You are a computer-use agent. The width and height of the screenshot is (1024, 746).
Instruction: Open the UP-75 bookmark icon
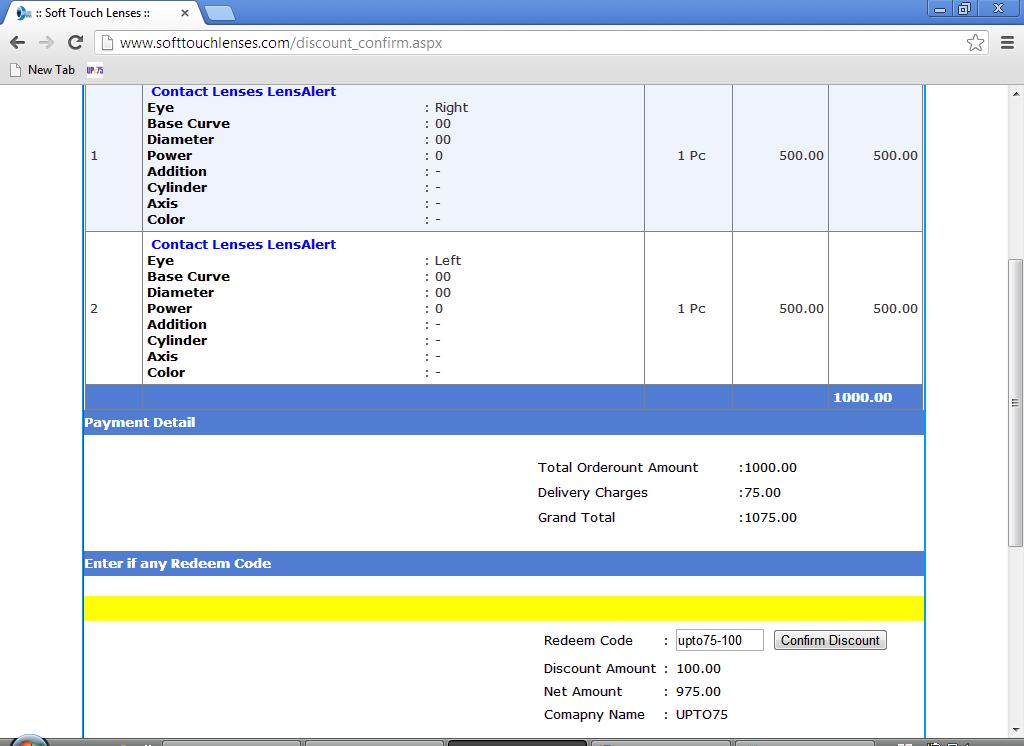[x=95, y=70]
